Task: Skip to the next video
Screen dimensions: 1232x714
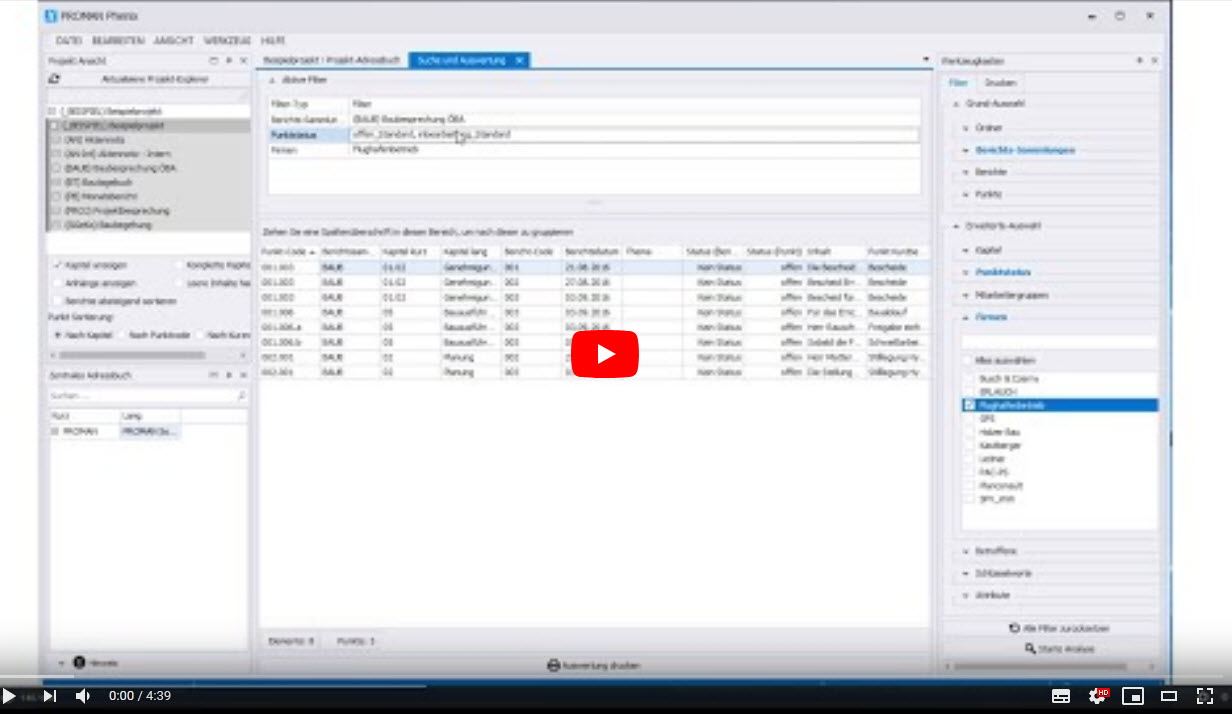Action: coord(49,696)
